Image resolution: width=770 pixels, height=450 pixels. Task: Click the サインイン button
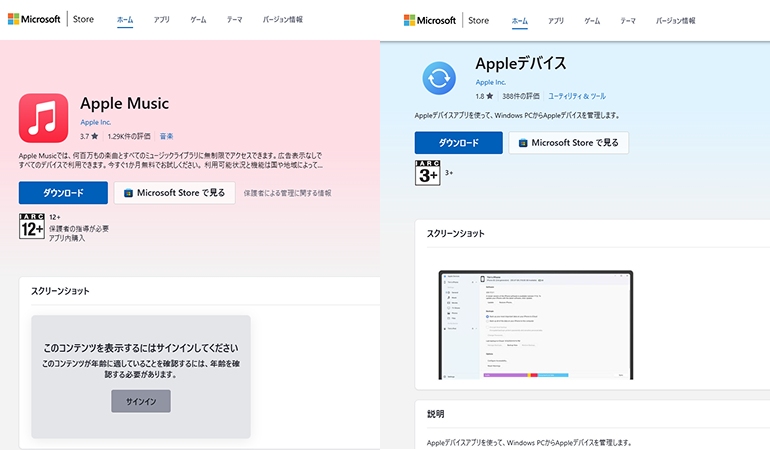(x=141, y=401)
